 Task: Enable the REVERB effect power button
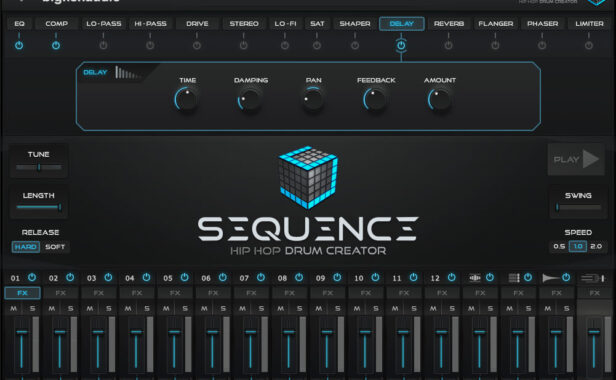click(448, 45)
